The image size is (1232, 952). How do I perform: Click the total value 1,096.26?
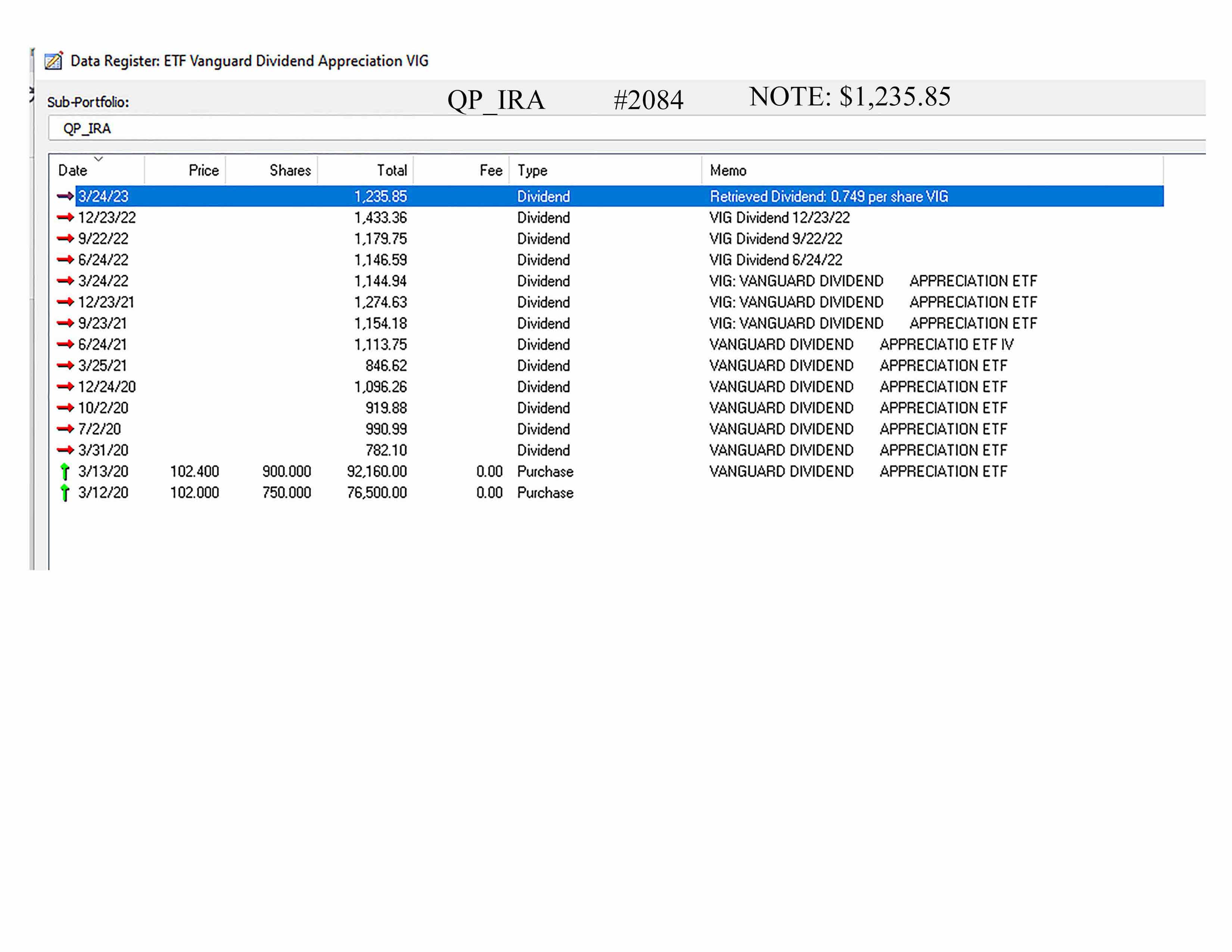[x=380, y=387]
